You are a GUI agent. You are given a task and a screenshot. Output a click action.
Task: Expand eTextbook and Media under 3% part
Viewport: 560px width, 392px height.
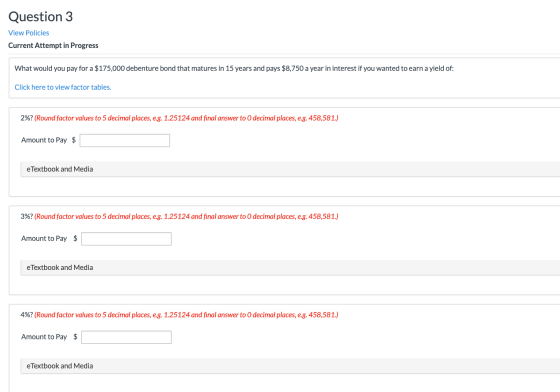(x=290, y=267)
